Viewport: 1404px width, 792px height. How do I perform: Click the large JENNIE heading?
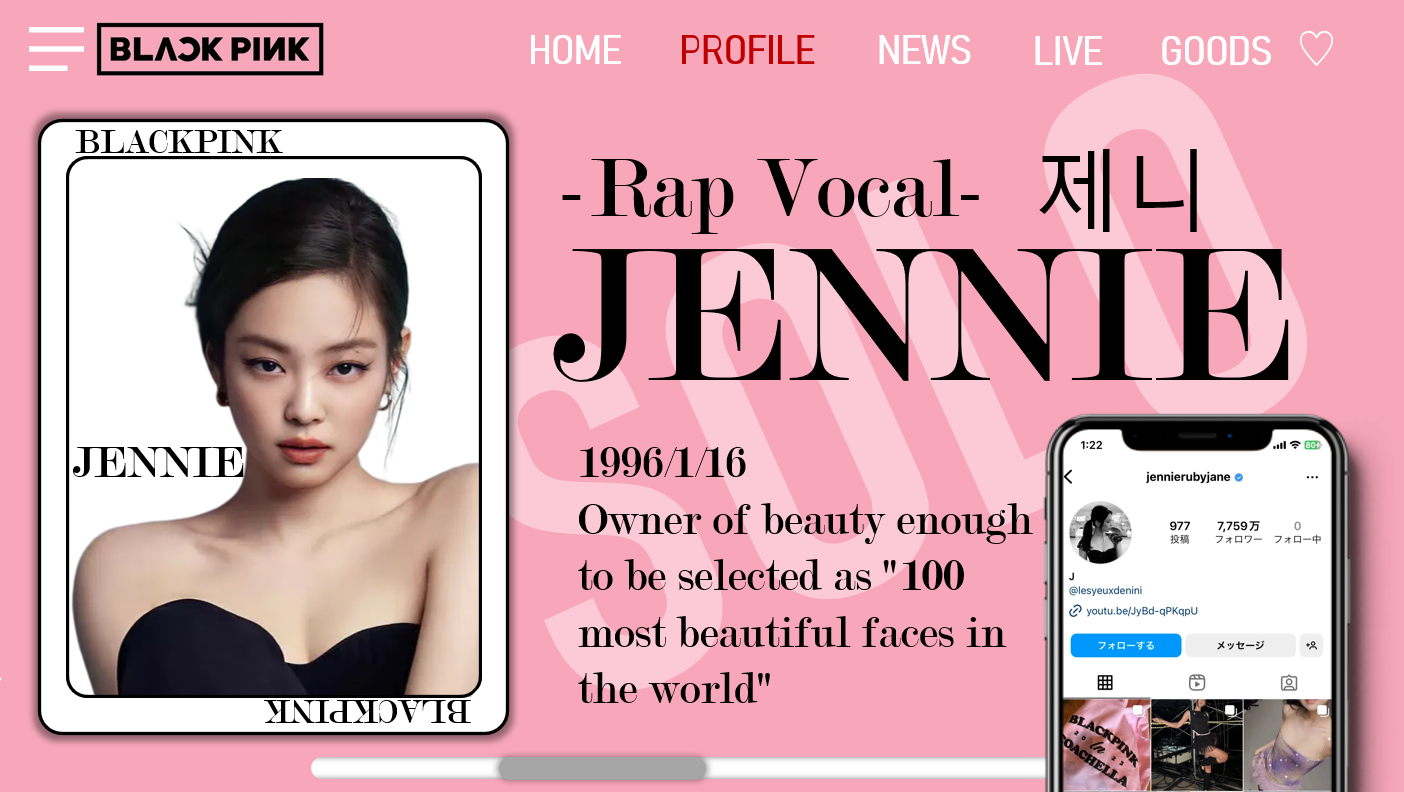921,317
